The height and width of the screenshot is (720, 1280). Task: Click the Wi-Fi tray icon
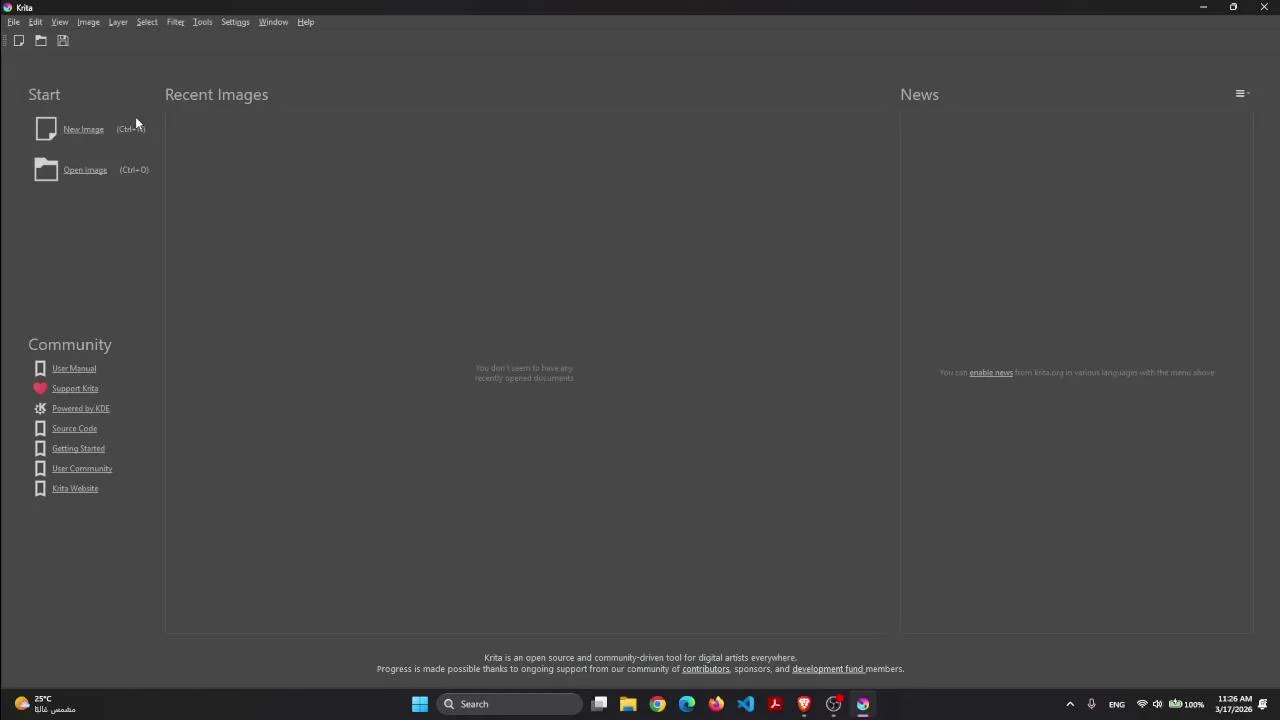coord(1142,704)
